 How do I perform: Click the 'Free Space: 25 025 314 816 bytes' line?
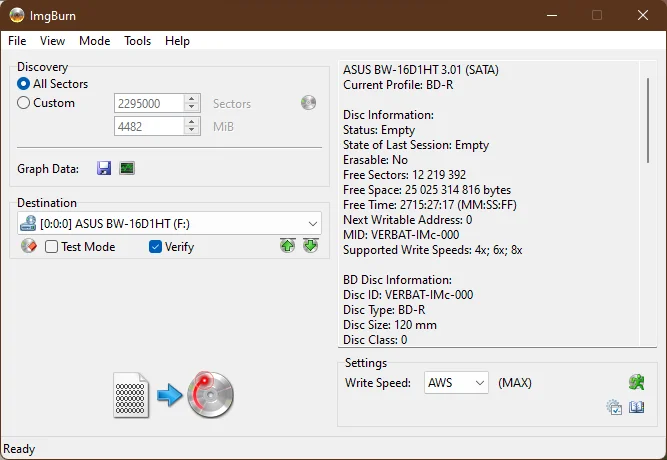[x=427, y=190]
